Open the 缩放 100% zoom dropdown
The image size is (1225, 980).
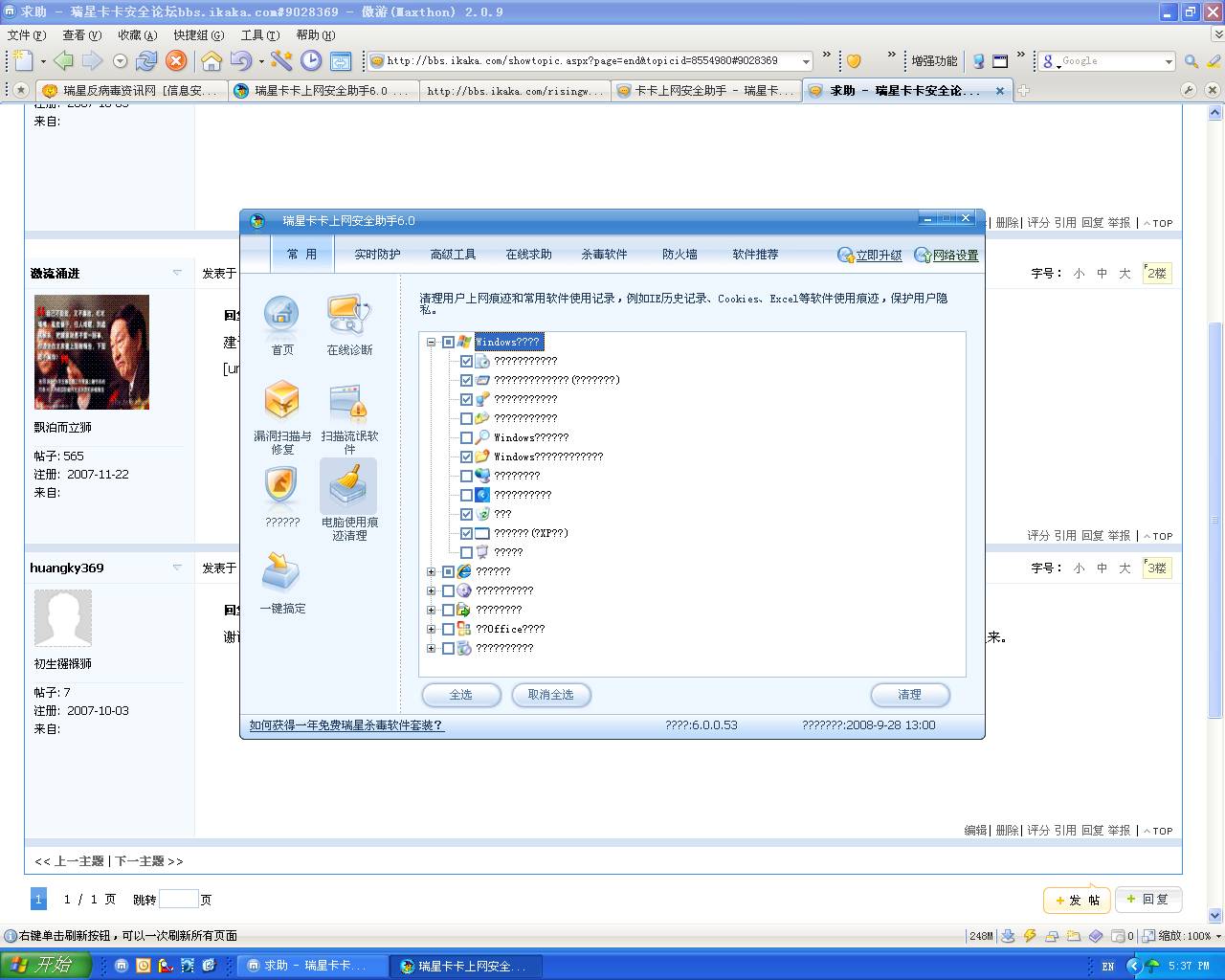(1217, 936)
